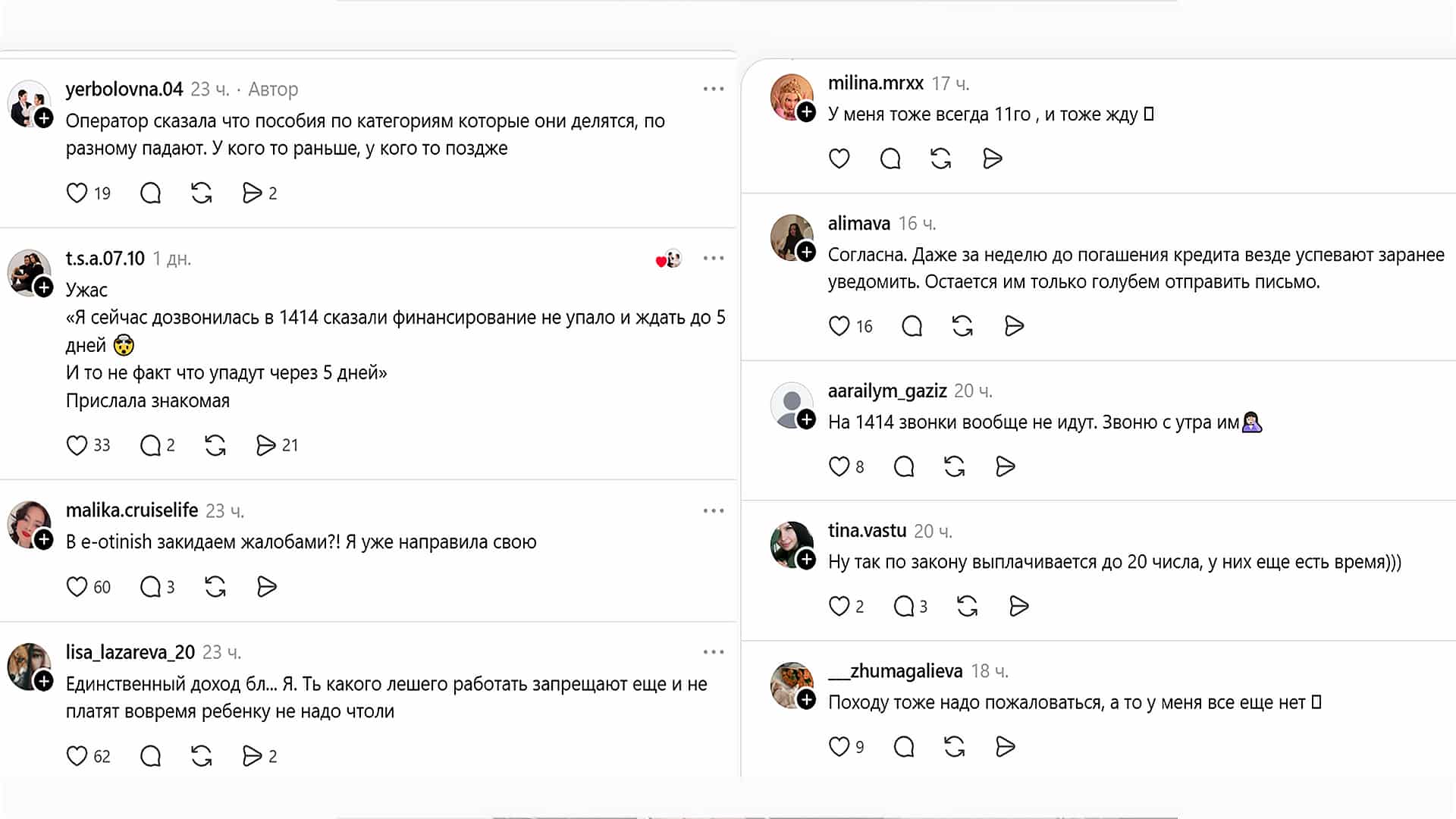Viewport: 1456px width, 819px height.
Task: Like yerbolovna.04's comment about пособия
Action: click(77, 193)
